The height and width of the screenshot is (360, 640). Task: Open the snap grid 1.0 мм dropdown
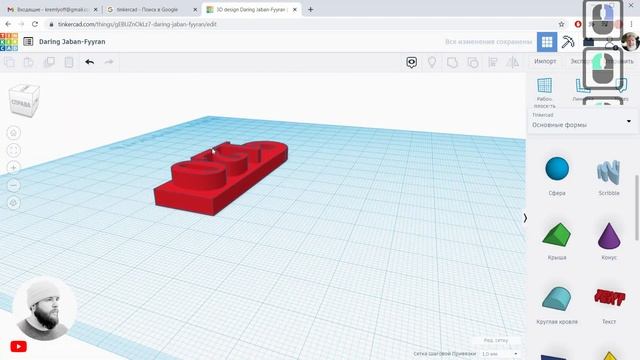point(500,353)
